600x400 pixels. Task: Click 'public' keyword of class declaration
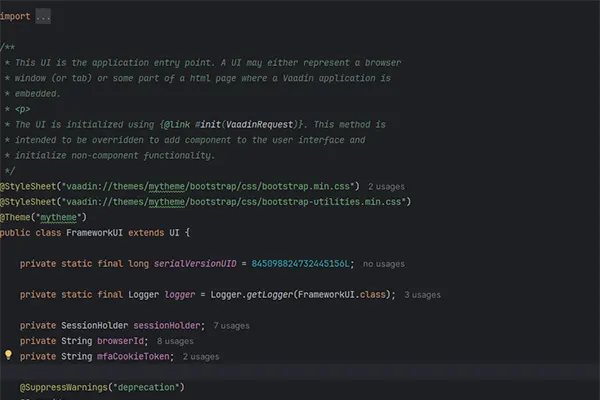coord(15,233)
